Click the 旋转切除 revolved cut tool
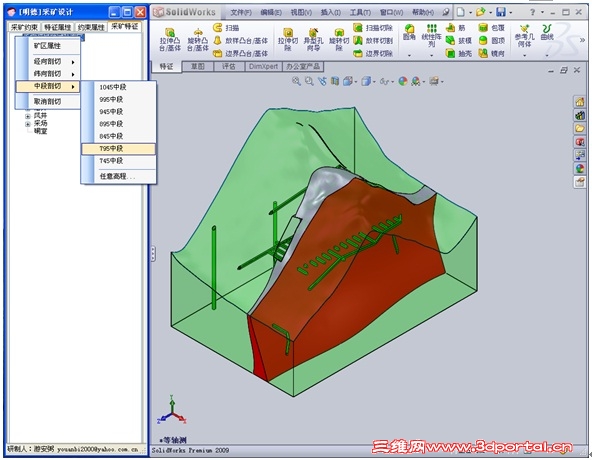The width and height of the screenshot is (592, 460). point(339,40)
